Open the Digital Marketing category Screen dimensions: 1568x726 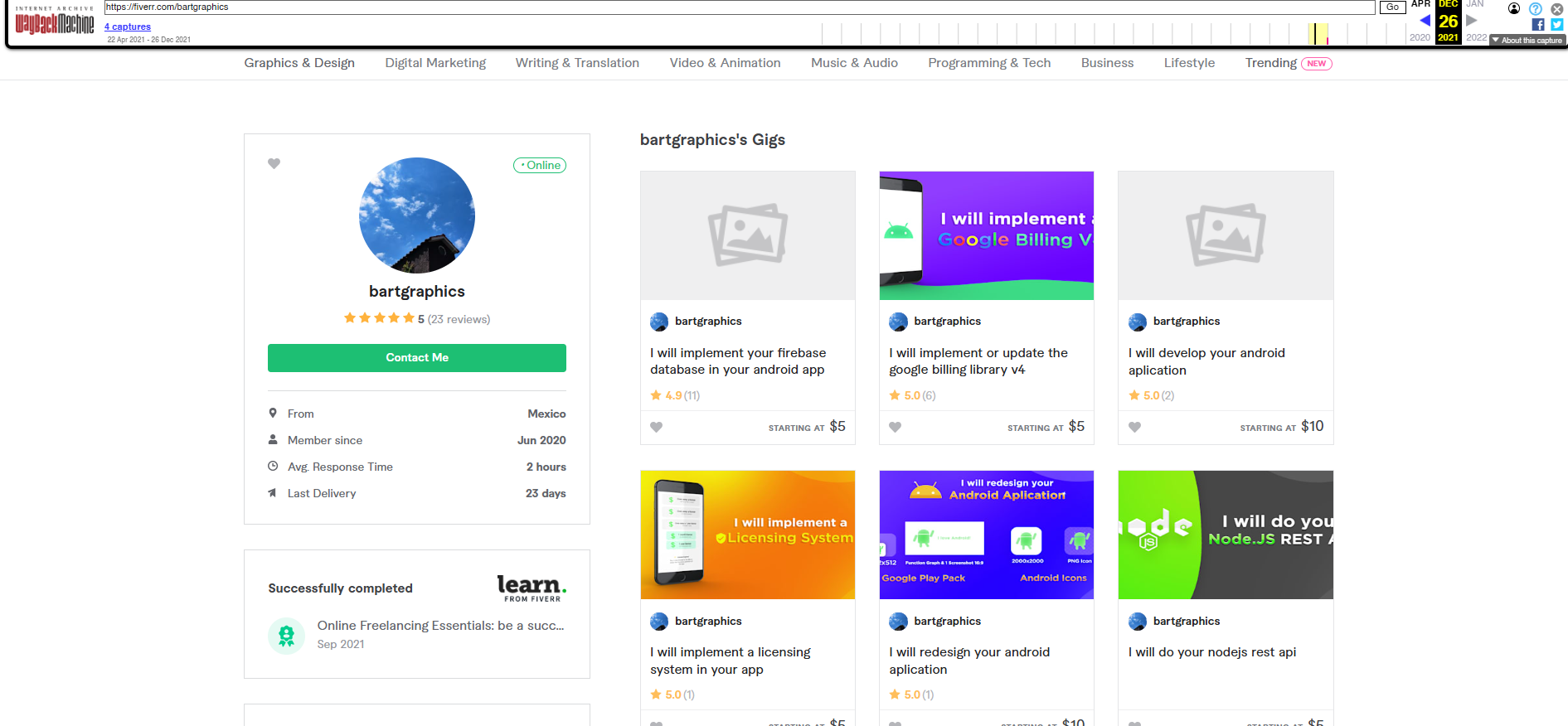click(x=435, y=63)
